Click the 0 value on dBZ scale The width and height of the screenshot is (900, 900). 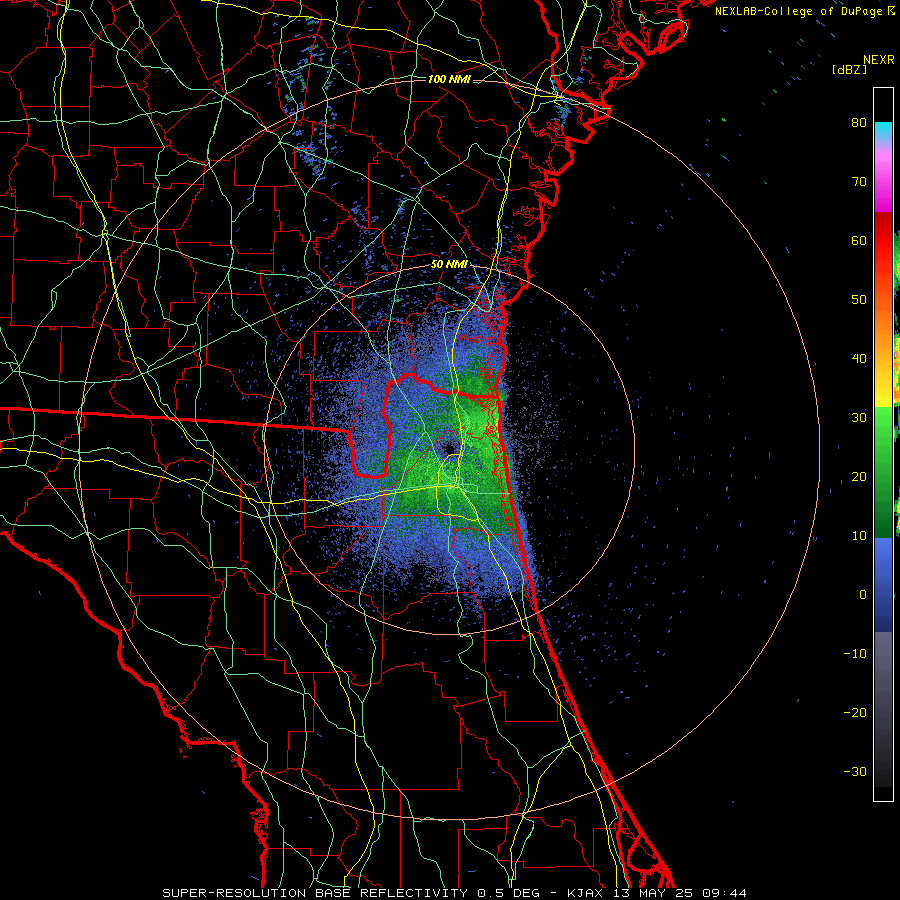click(x=863, y=595)
